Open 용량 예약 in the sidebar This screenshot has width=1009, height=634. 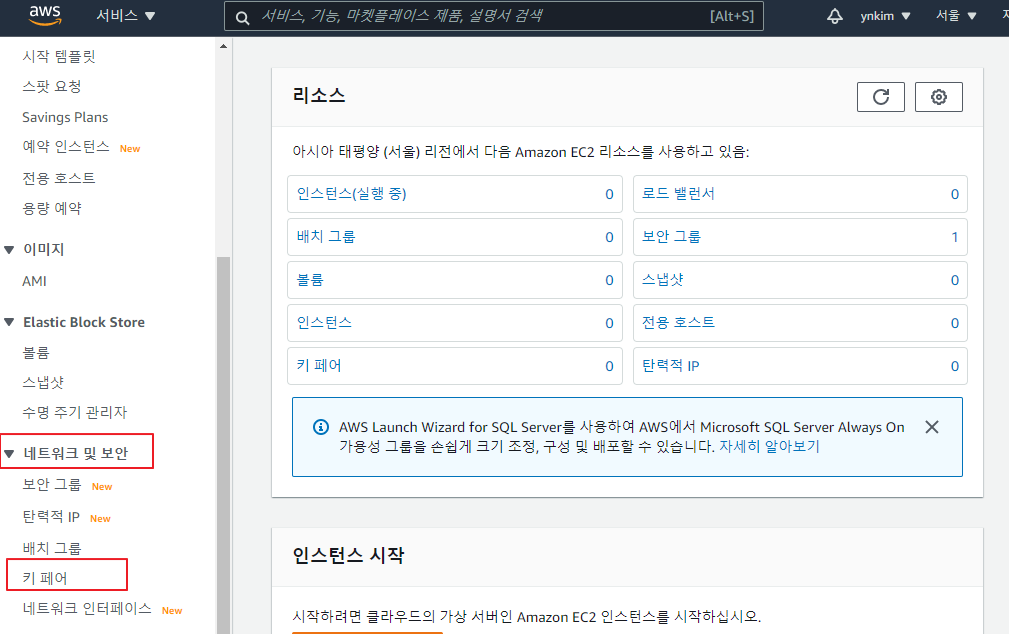click(x=51, y=208)
